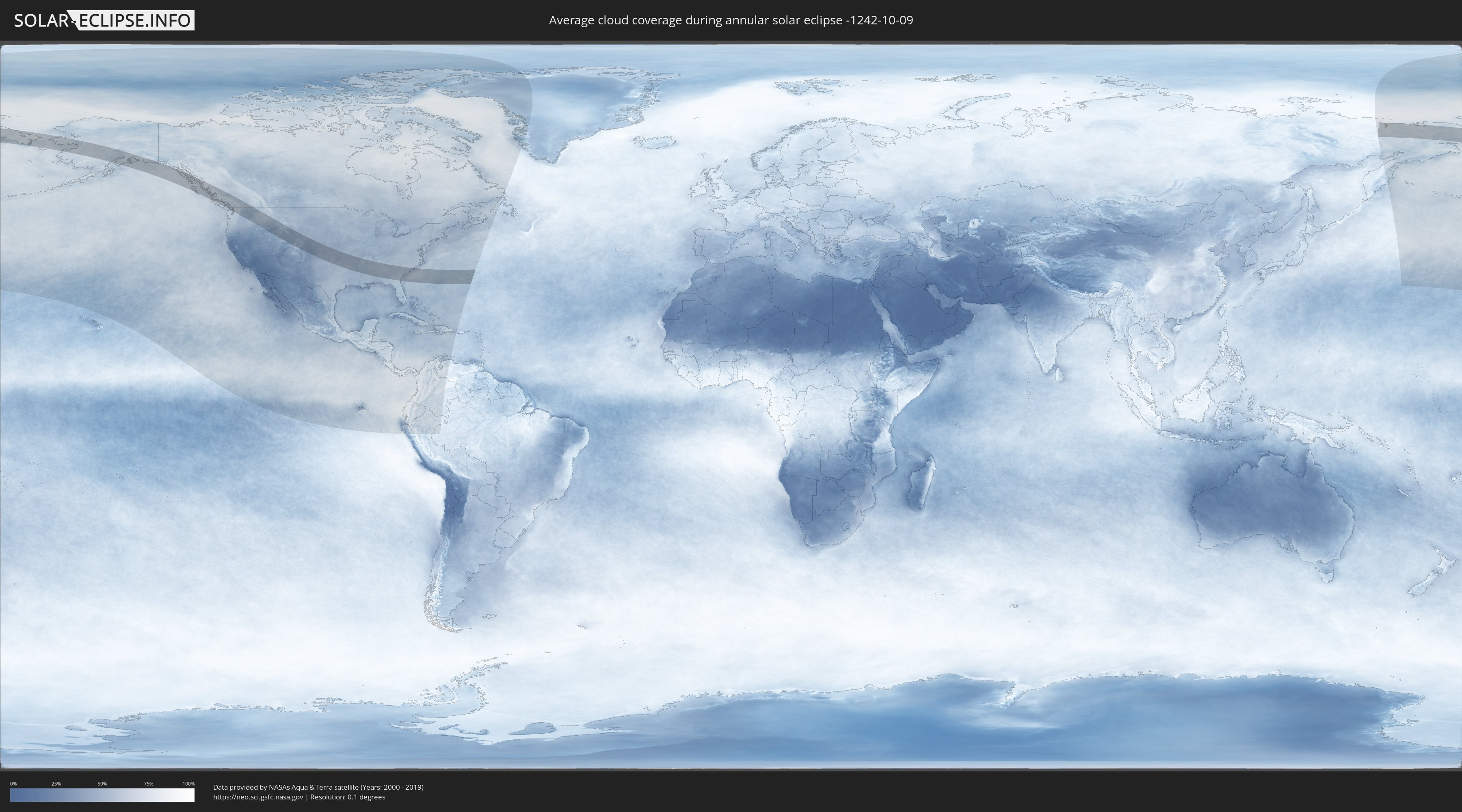The image size is (1462, 812).
Task: Select the 75% legend label
Action: click(x=148, y=784)
